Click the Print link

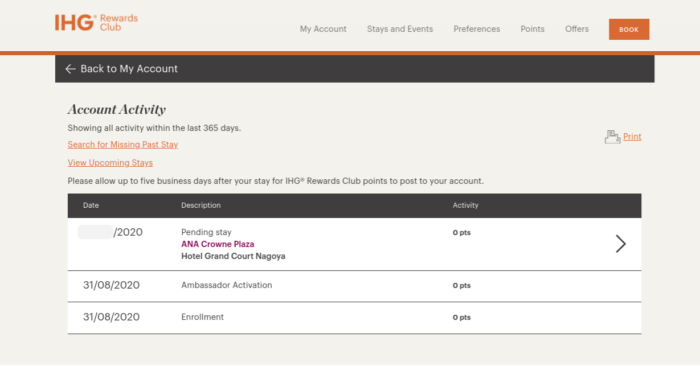tap(632, 137)
